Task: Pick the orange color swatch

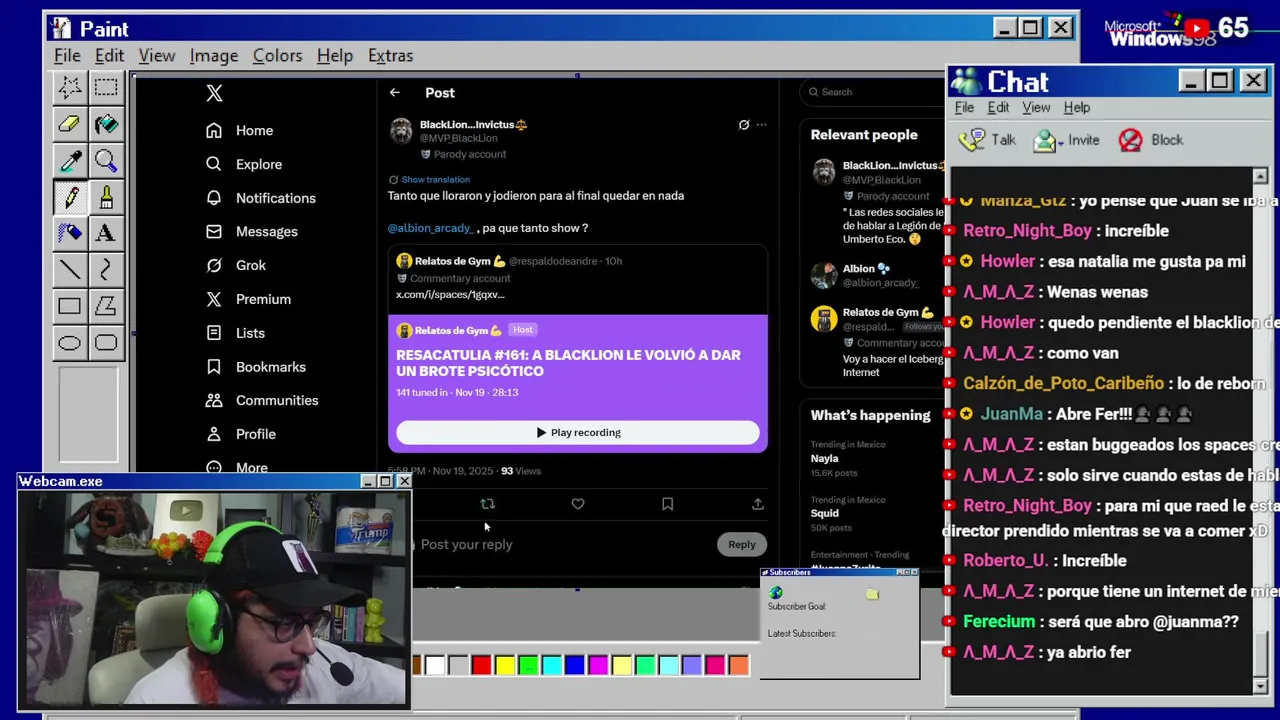Action: pyautogui.click(x=738, y=665)
